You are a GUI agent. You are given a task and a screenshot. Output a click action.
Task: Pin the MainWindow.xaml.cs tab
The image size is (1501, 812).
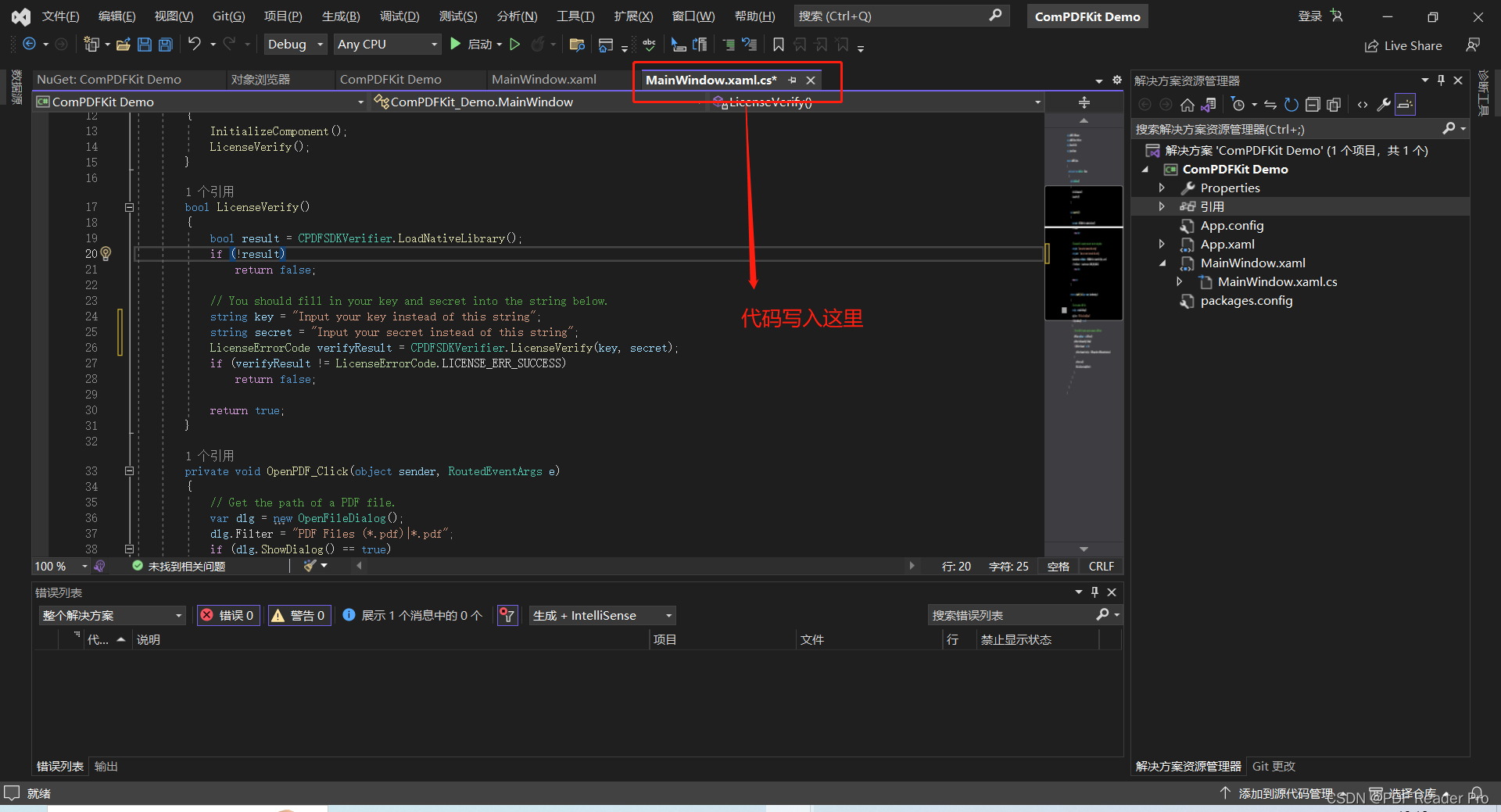click(792, 80)
